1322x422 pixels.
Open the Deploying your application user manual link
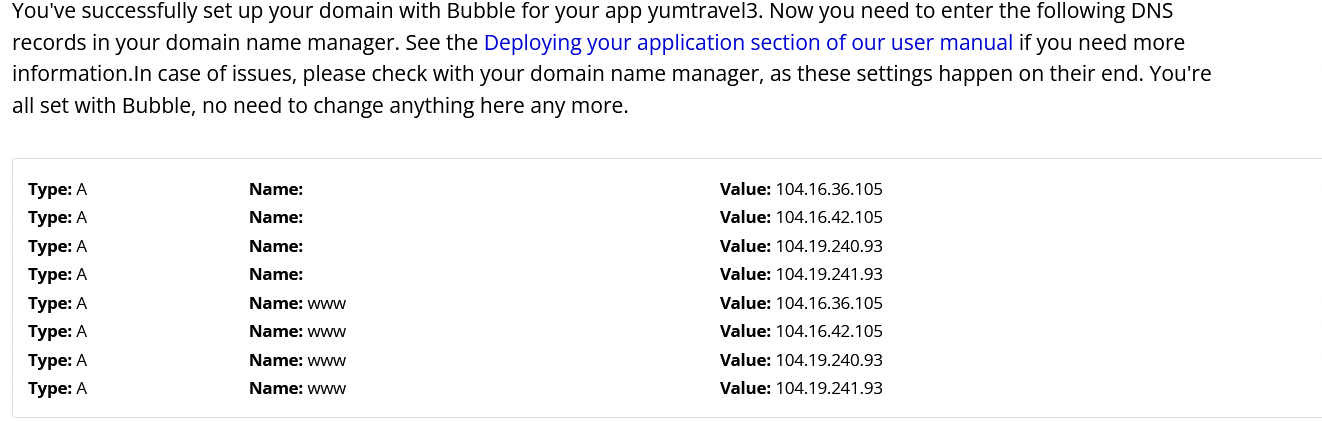click(x=748, y=44)
